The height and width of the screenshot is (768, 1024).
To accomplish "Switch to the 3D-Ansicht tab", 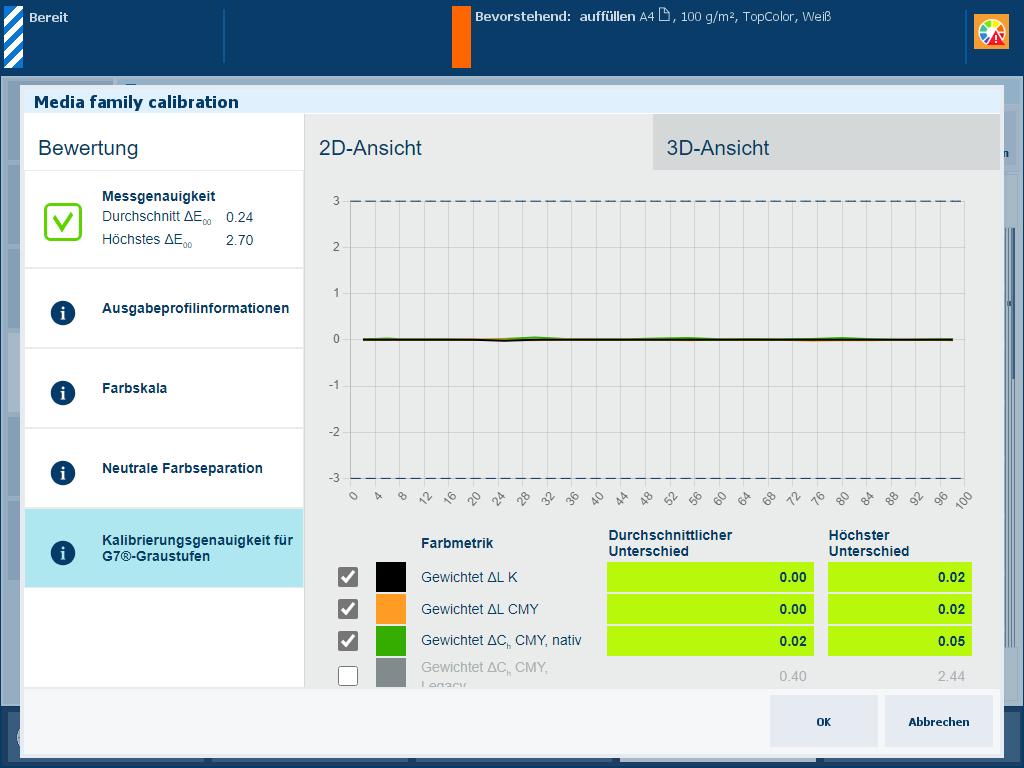I will [x=826, y=142].
